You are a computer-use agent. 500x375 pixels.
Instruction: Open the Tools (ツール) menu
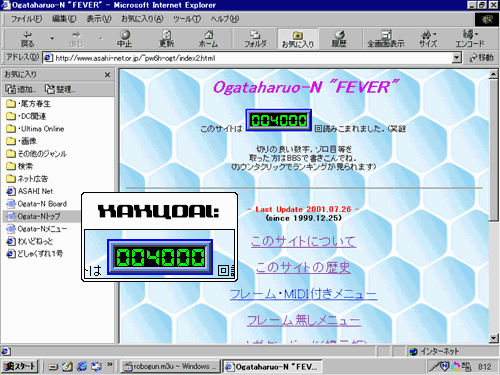187,19
